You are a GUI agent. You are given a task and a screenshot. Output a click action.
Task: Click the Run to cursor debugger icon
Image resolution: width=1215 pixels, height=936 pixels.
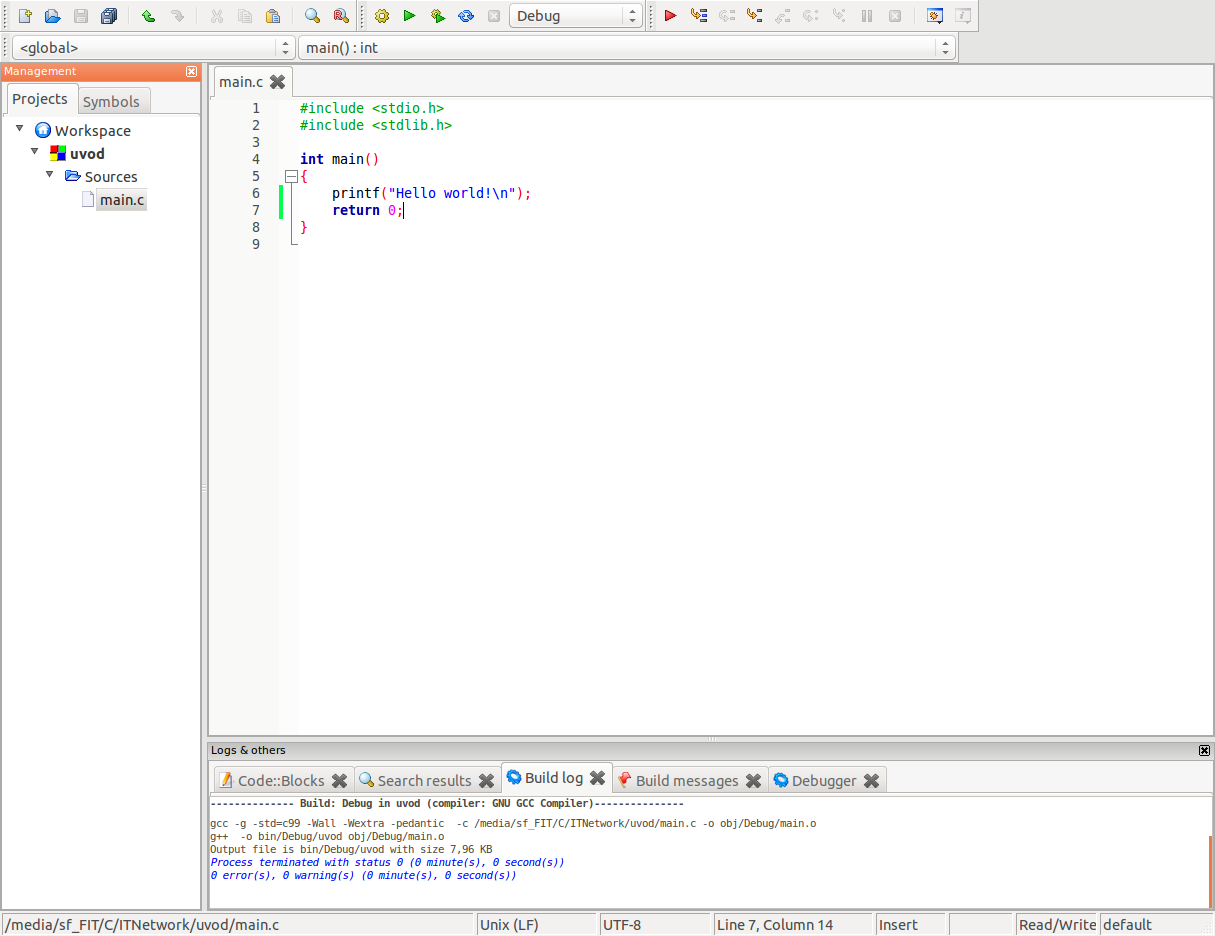click(x=698, y=15)
